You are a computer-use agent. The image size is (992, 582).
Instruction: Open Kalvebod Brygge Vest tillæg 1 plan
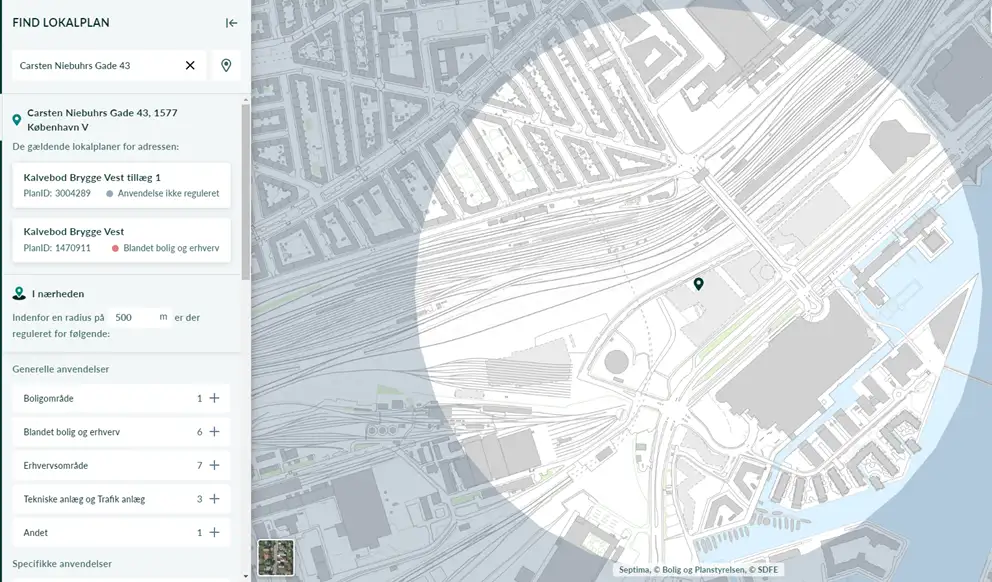pyautogui.click(x=121, y=185)
